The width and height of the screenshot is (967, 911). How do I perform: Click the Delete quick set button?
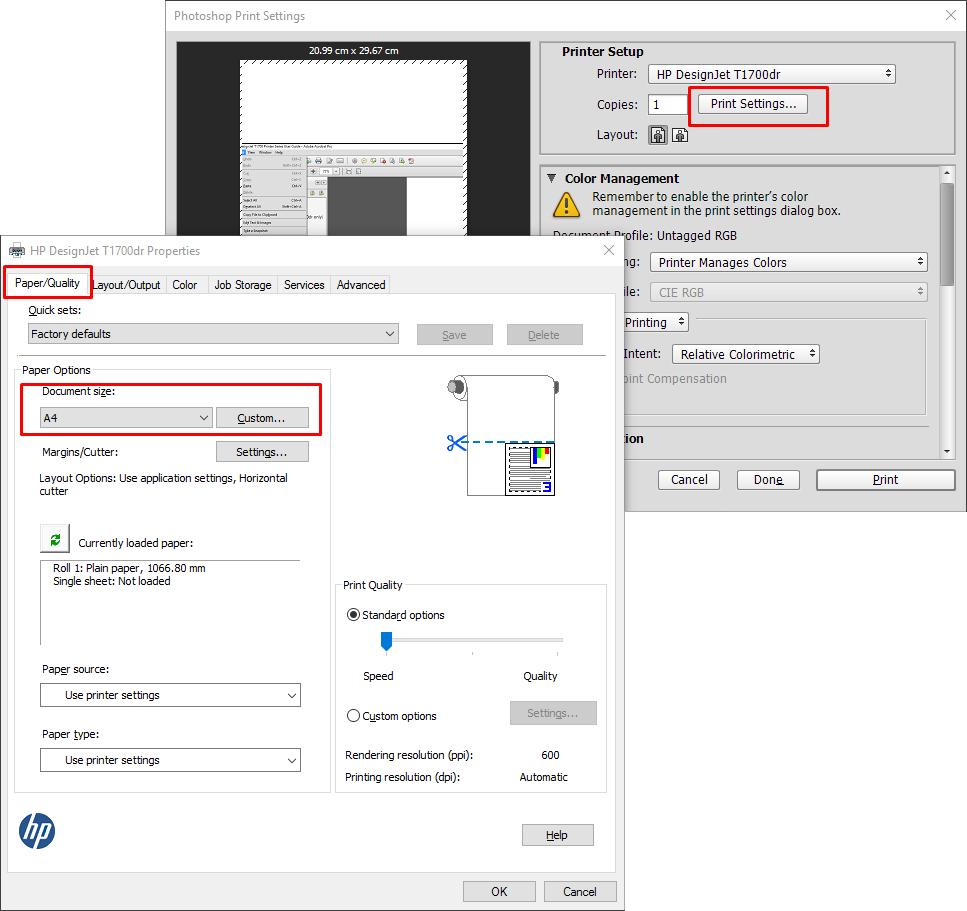[545, 334]
